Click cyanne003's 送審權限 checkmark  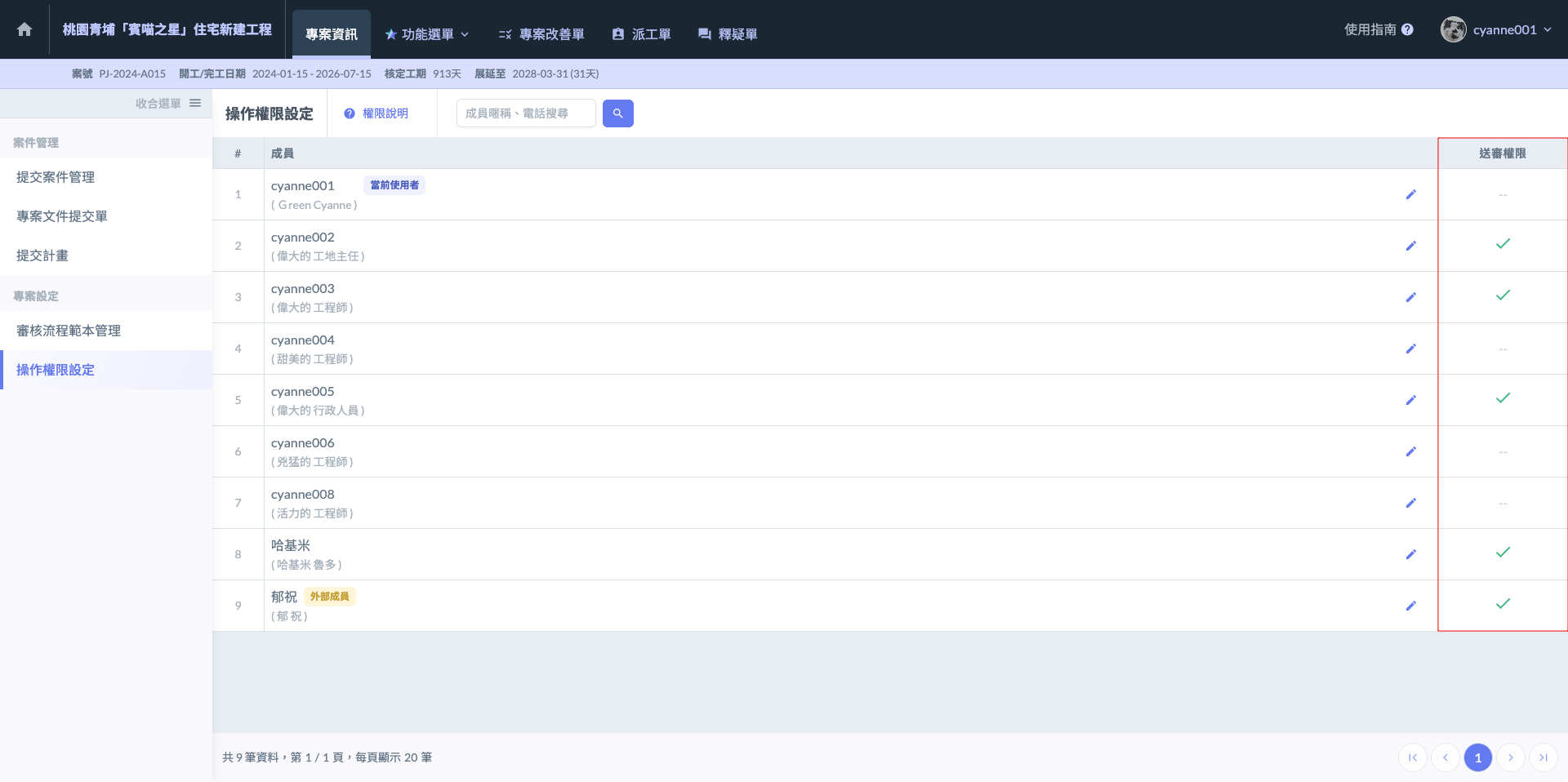click(1503, 295)
